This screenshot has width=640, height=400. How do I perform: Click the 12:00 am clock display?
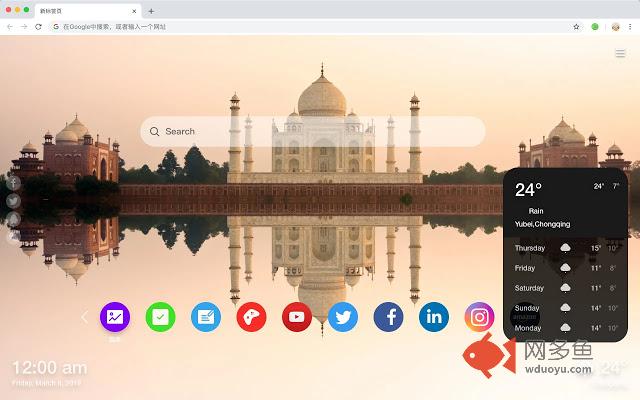pos(50,368)
